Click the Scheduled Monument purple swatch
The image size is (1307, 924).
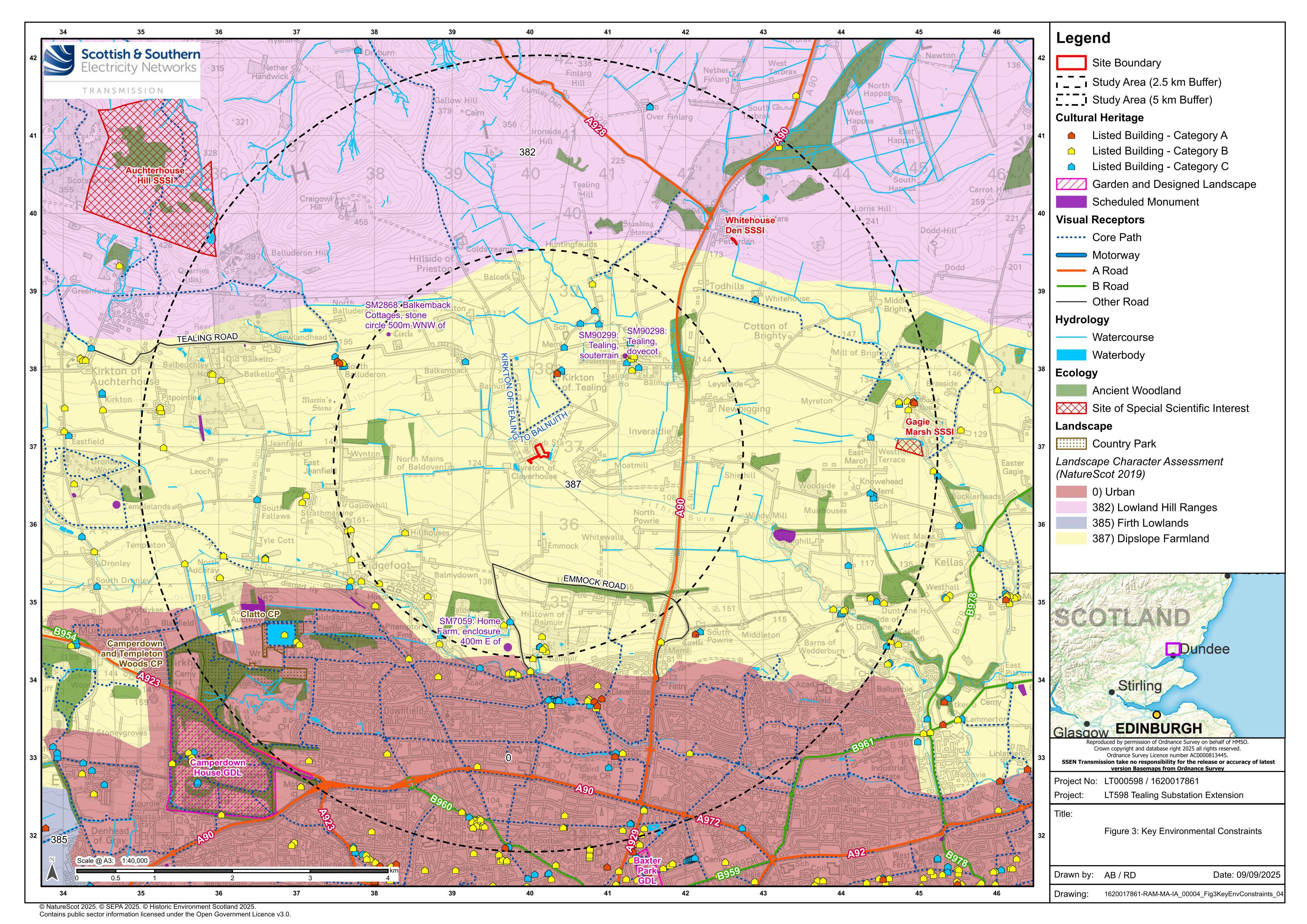(1071, 202)
